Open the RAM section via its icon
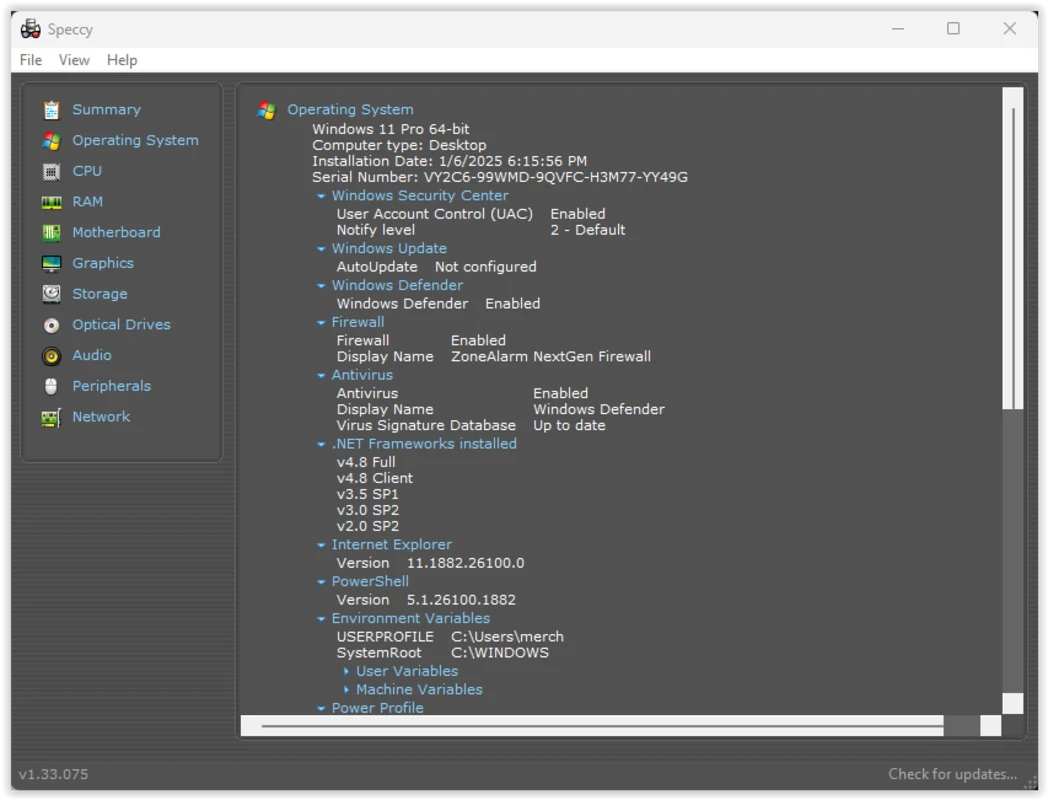This screenshot has width=1048, height=800. [52, 201]
